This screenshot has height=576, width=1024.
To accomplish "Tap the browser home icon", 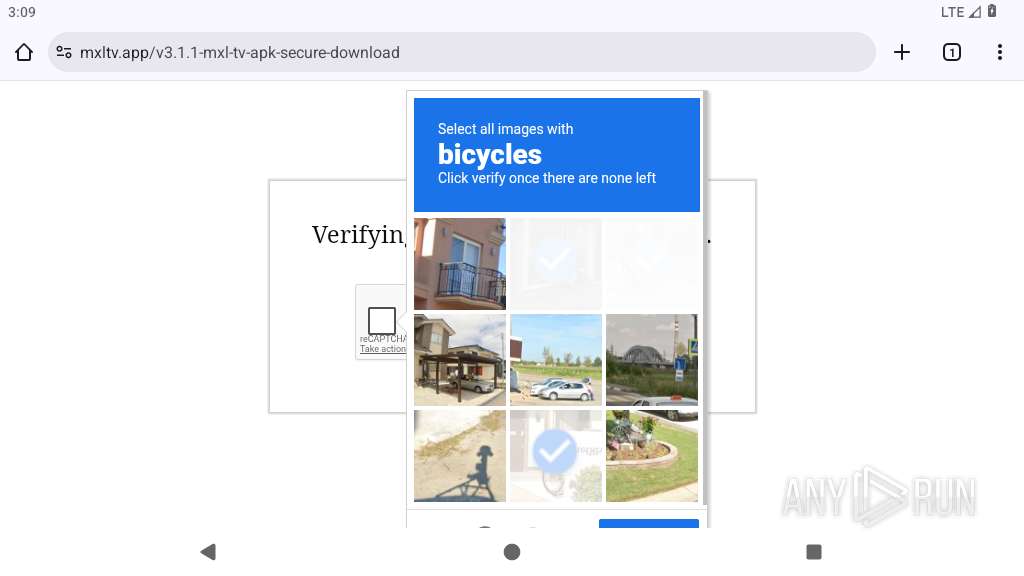I will [x=24, y=52].
